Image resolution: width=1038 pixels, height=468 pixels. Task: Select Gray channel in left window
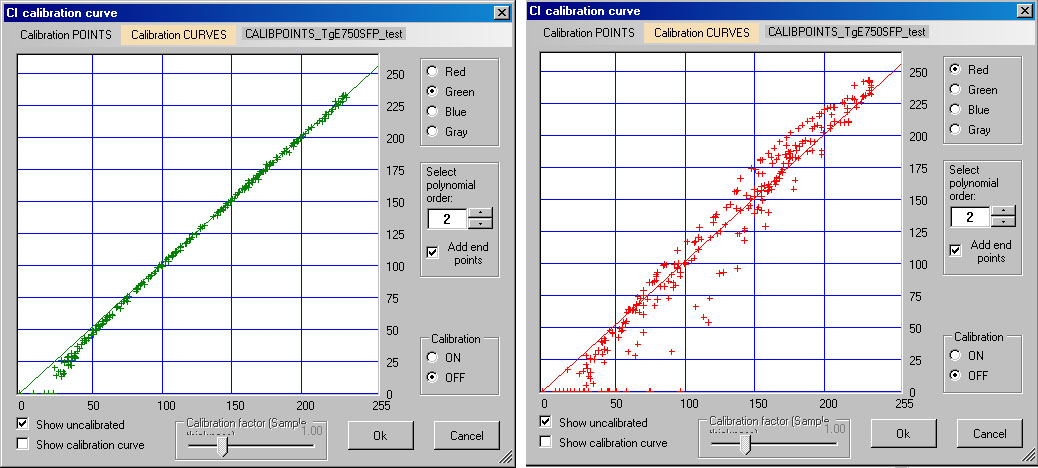coord(433,132)
